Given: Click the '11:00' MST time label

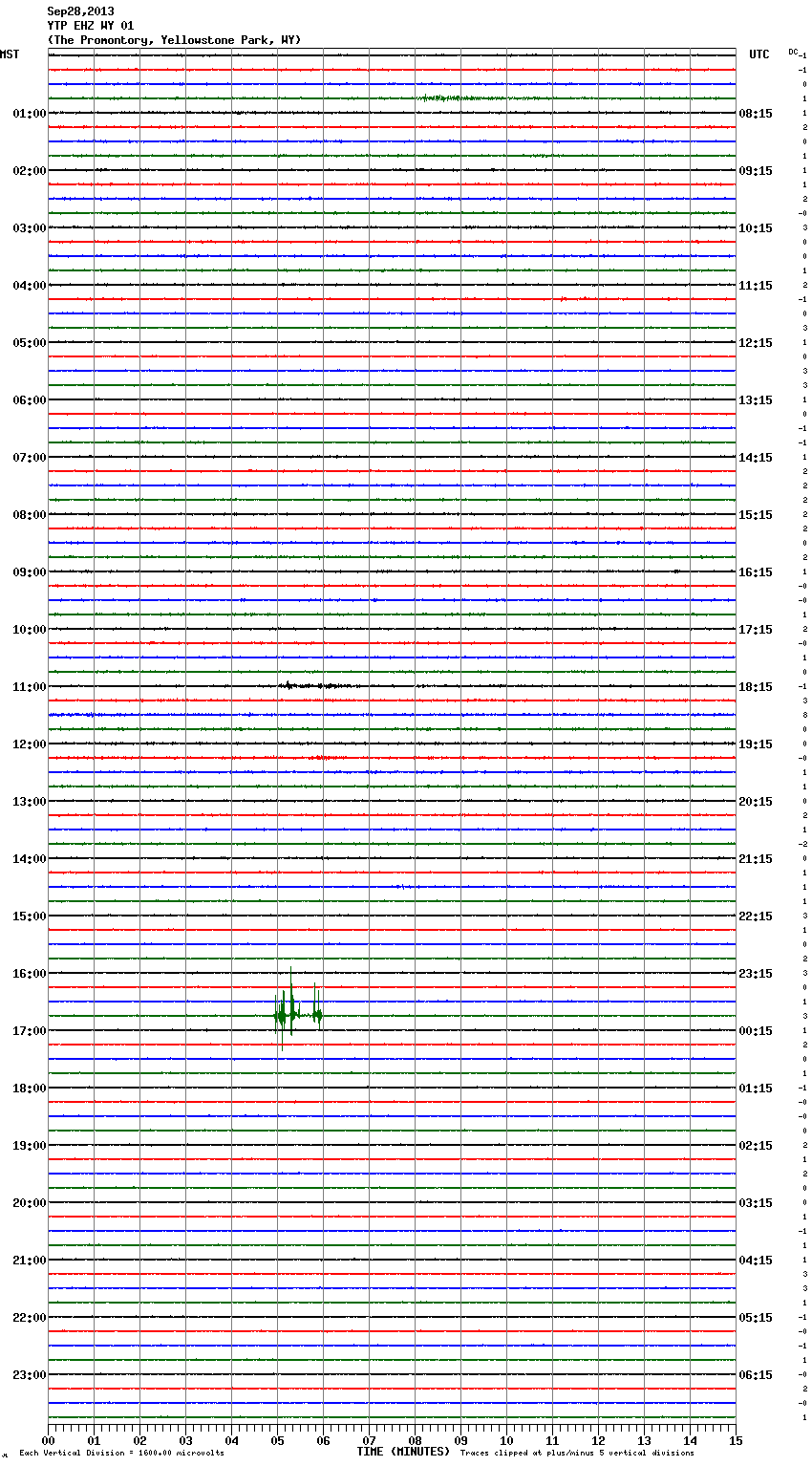Looking at the screenshot, I should 29,687.
